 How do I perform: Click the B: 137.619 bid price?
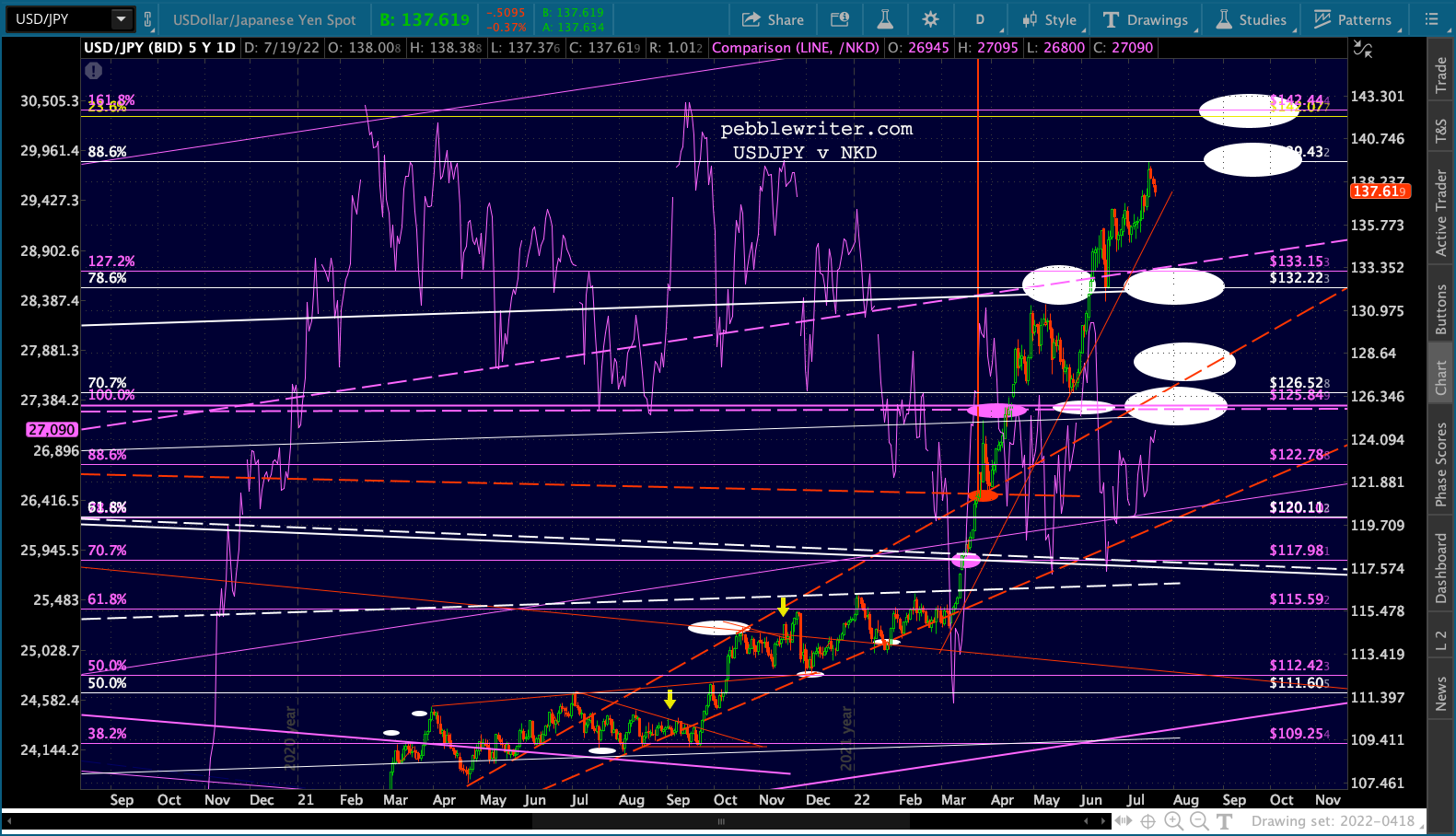425,19
